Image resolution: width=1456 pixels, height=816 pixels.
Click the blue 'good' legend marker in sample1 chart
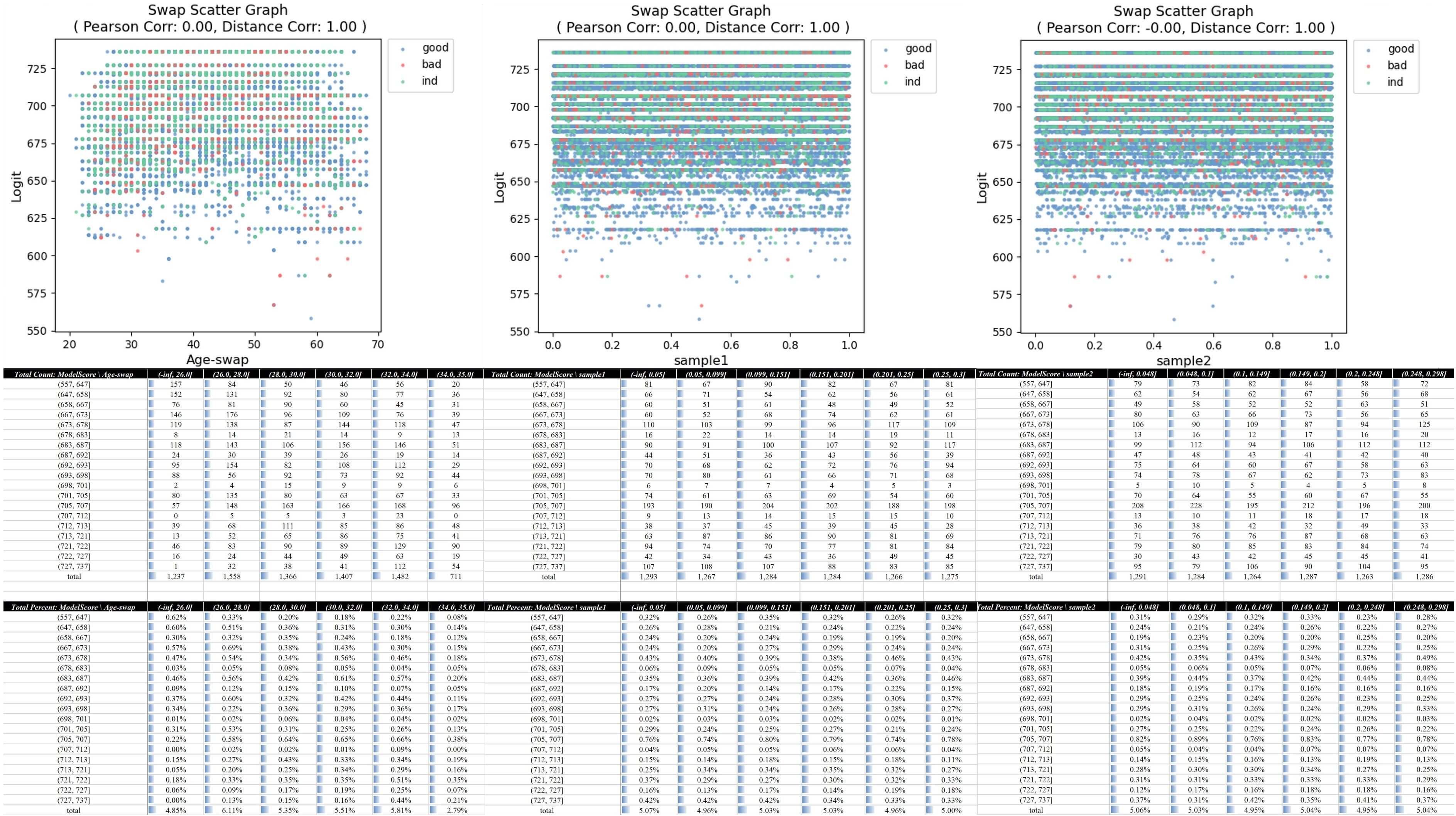(886, 50)
